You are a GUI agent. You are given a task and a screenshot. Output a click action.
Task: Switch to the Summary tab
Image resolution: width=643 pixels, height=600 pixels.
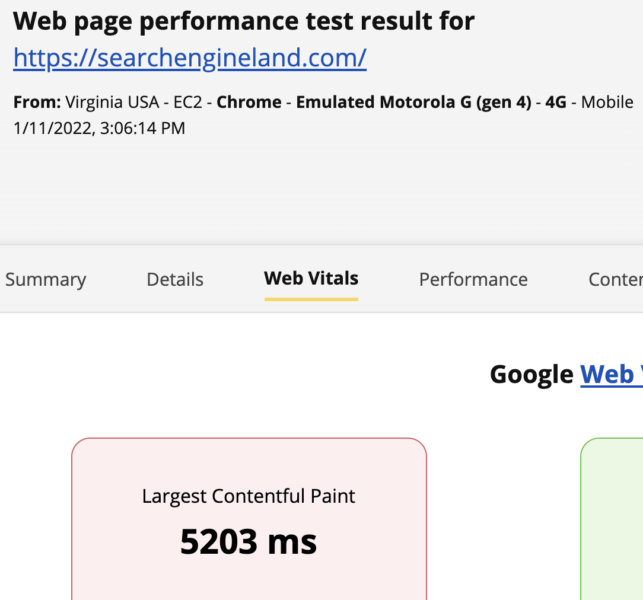45,280
